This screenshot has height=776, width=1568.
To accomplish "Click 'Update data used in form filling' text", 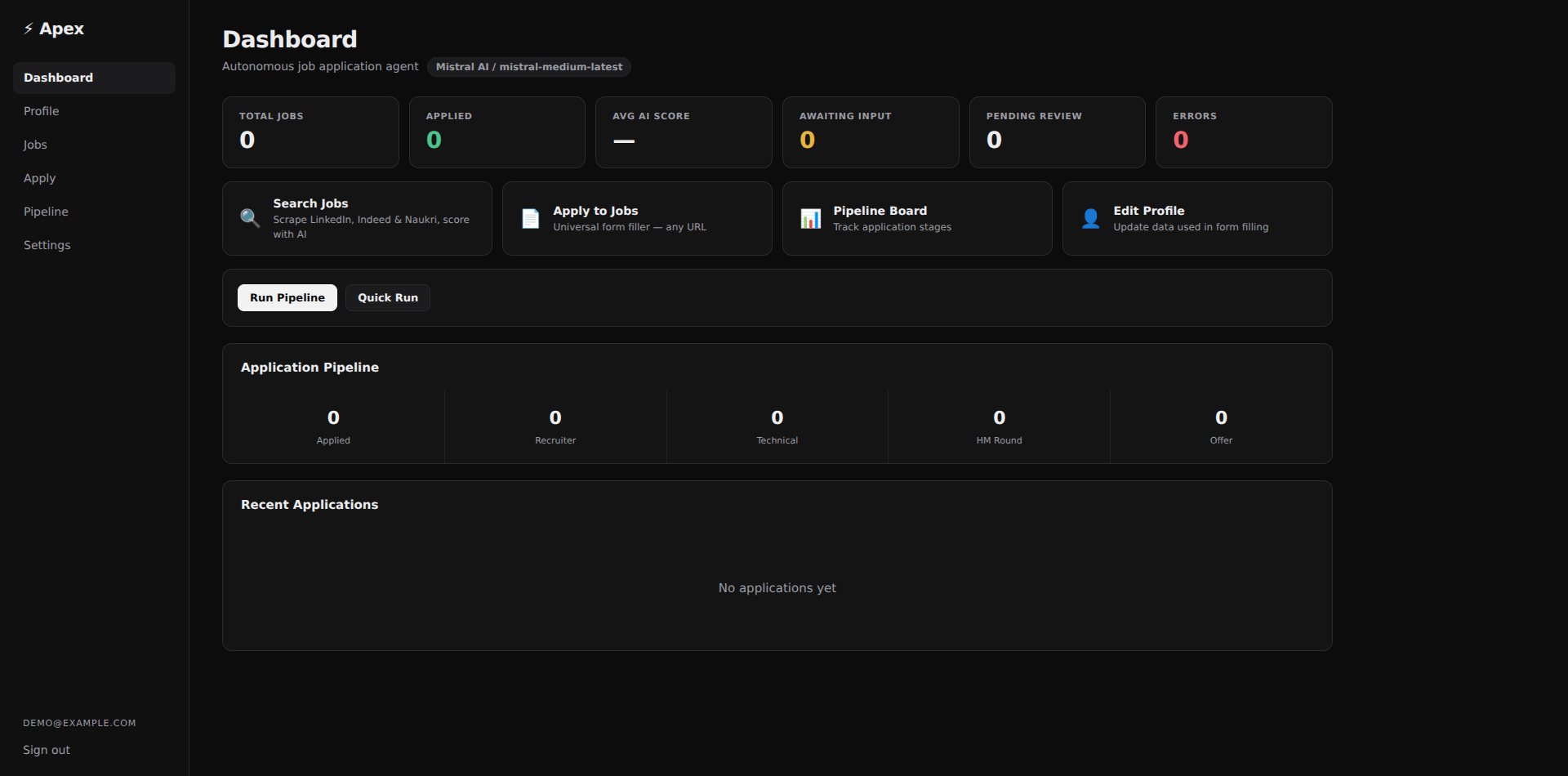I will point(1191,227).
